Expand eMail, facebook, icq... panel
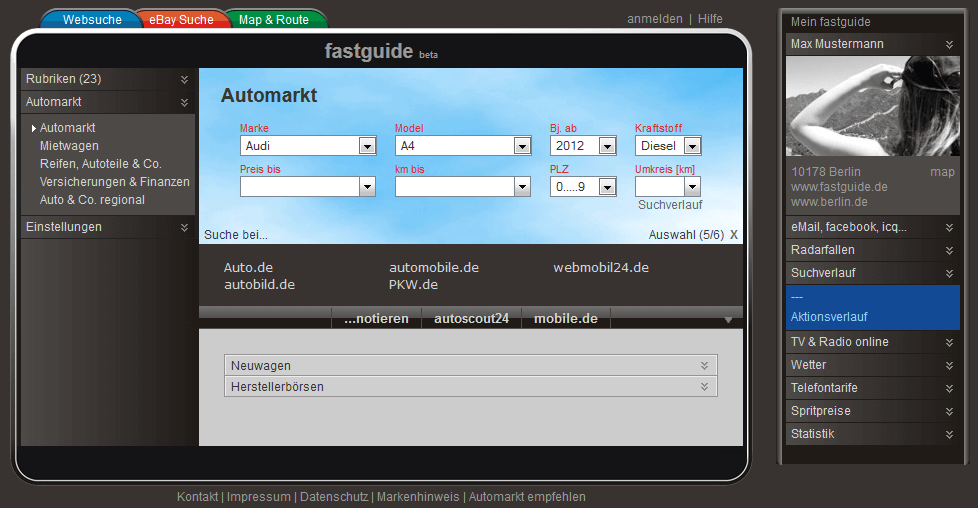Screen dimensions: 978x508 tap(873, 227)
